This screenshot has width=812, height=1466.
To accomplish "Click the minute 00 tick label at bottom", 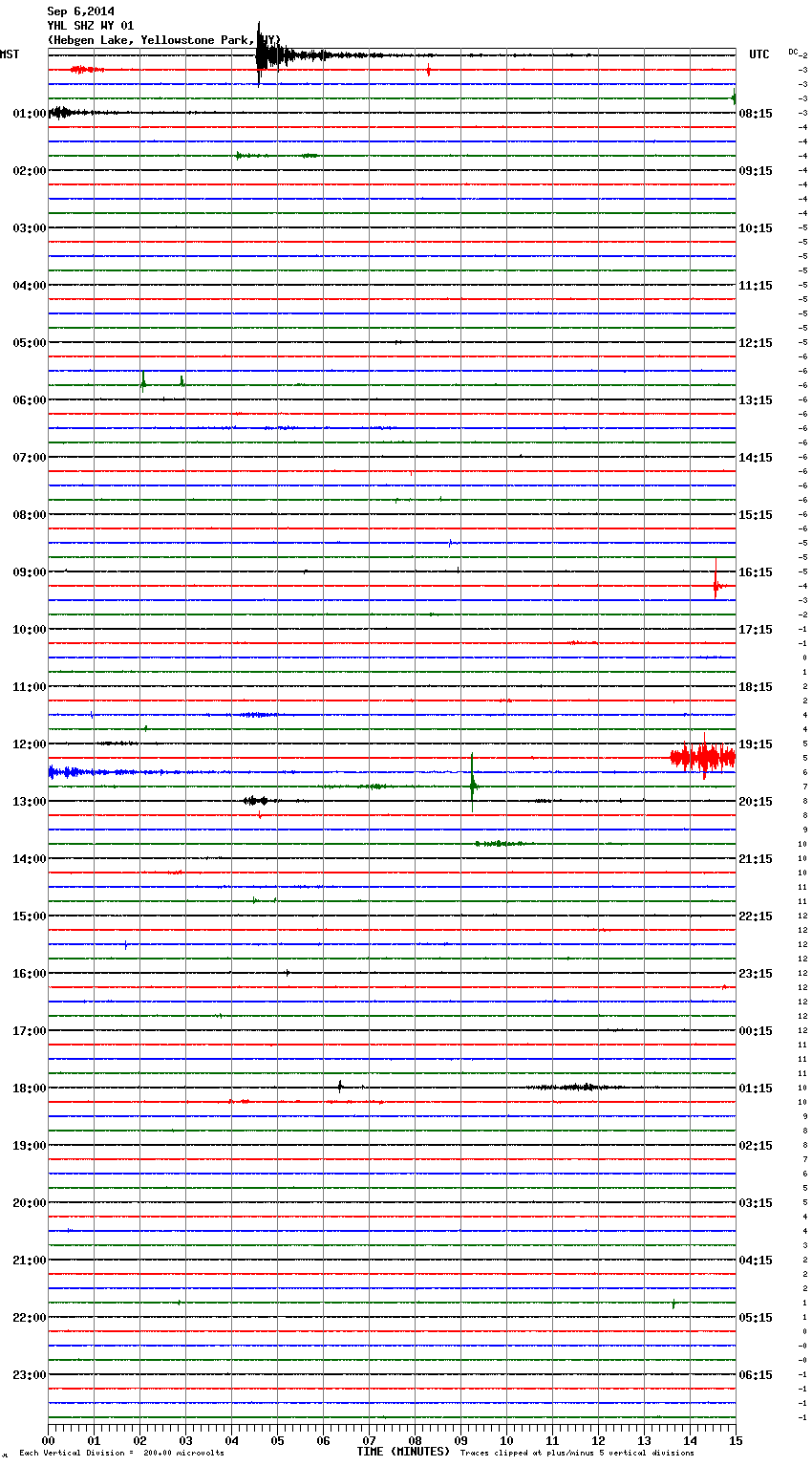I will (48, 1440).
